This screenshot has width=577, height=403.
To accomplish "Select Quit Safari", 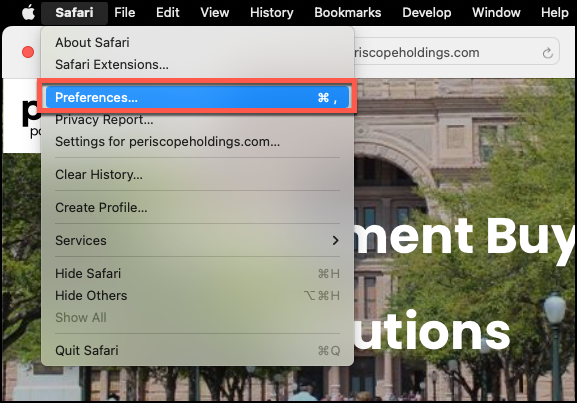I will pos(197,351).
